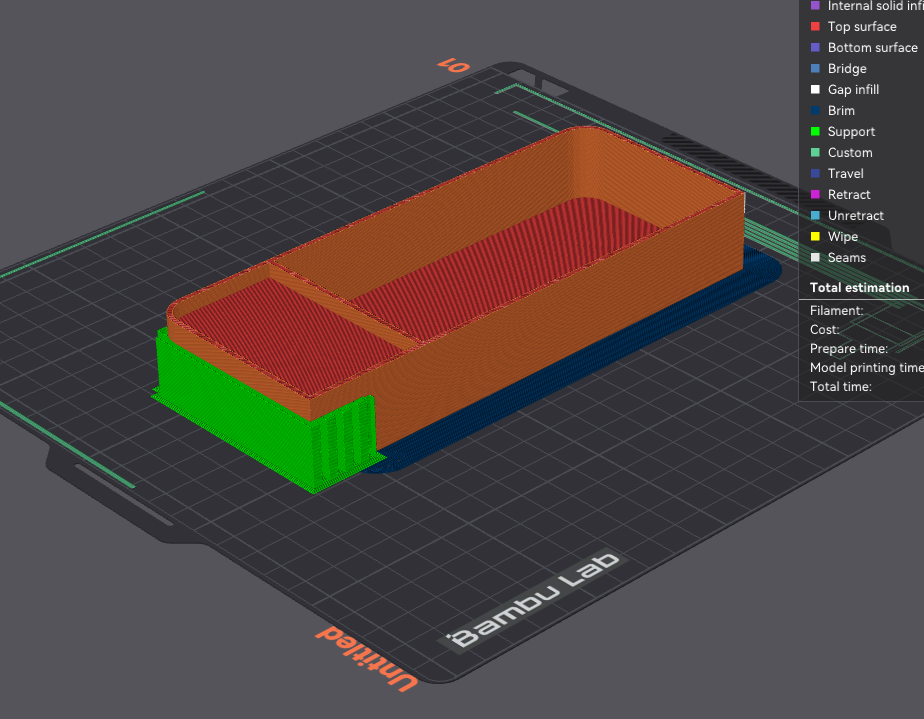
Task: Toggle Internal solid infill legend entry
Action: [x=876, y=6]
